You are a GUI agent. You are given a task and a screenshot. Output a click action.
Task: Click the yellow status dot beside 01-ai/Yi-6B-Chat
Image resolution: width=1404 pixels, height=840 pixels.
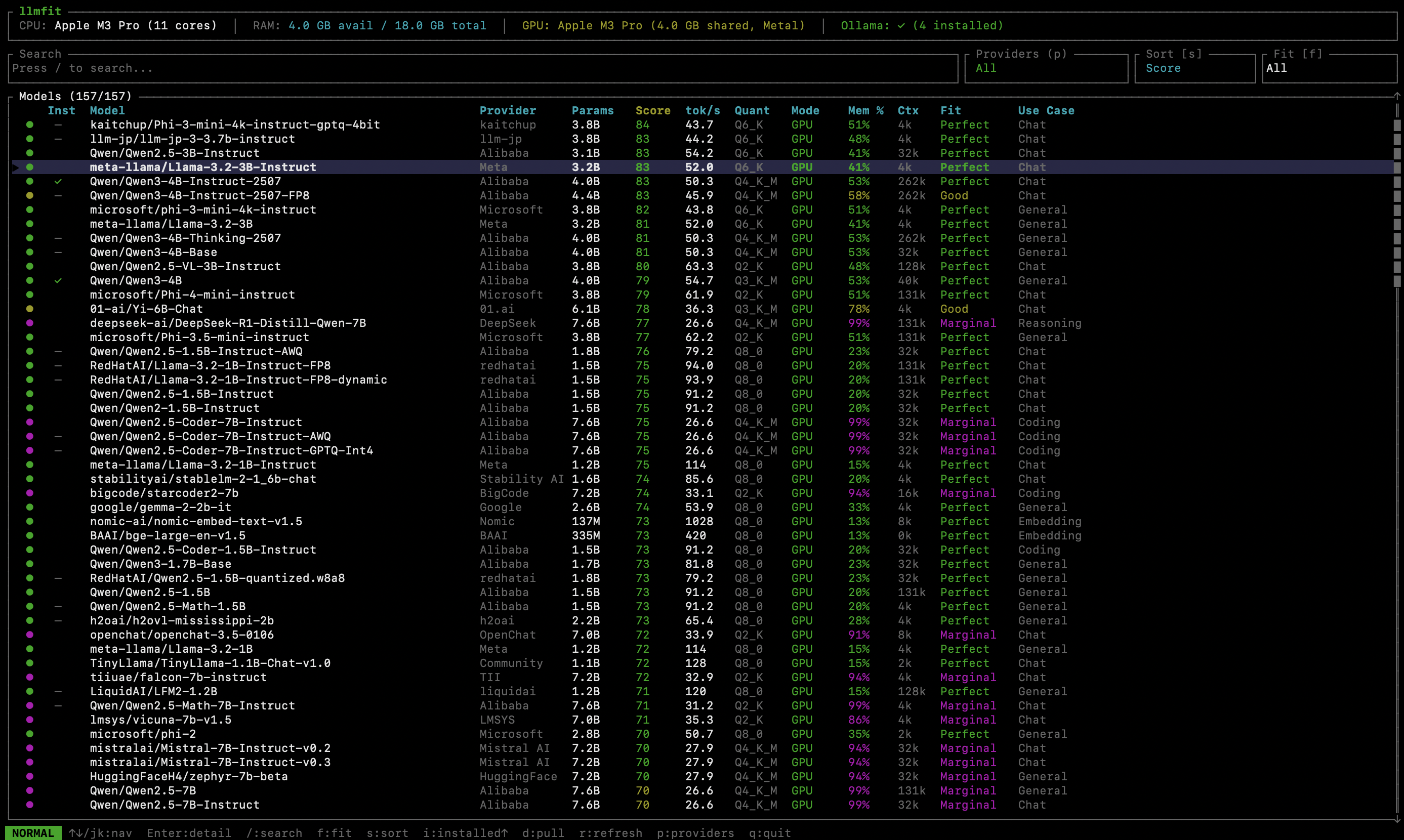(30, 309)
